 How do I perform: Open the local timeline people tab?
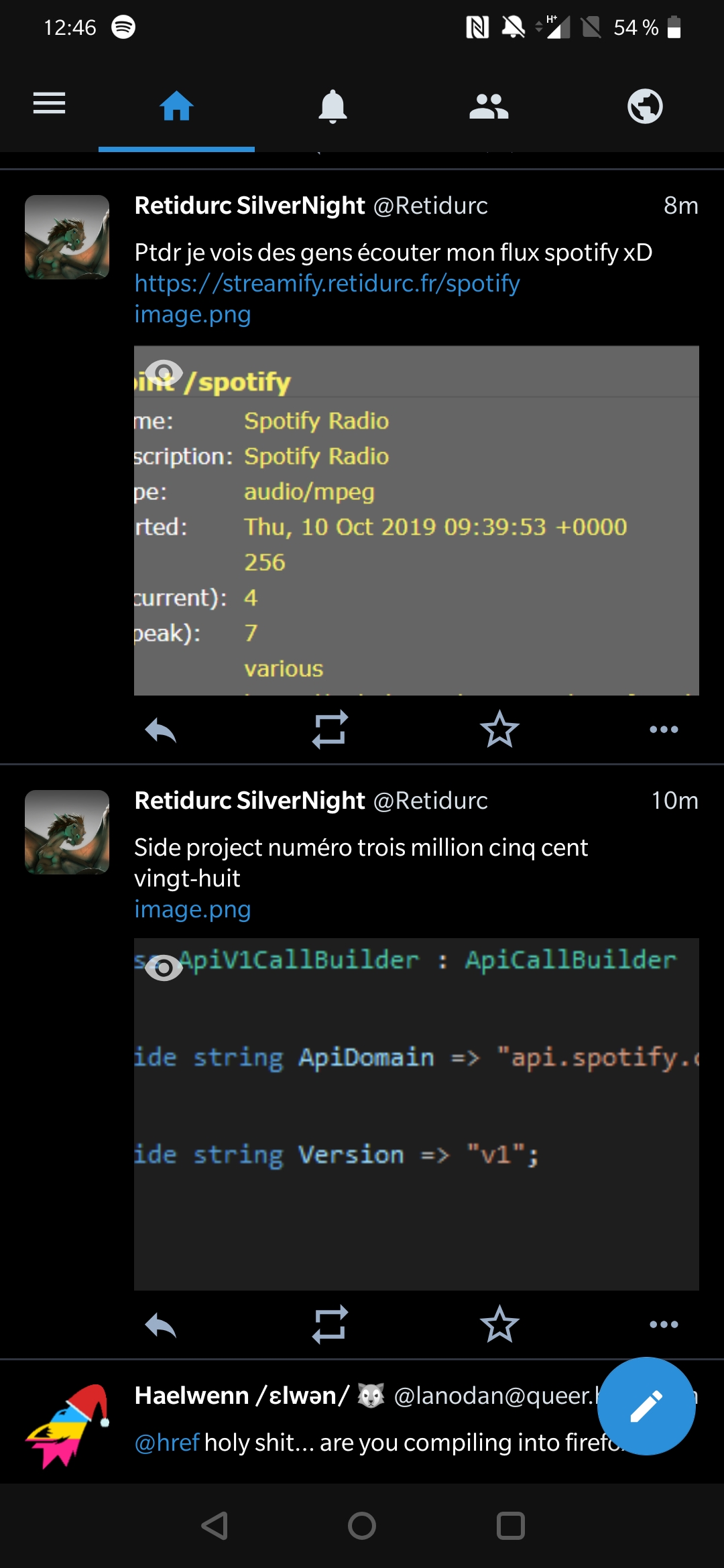[x=489, y=107]
